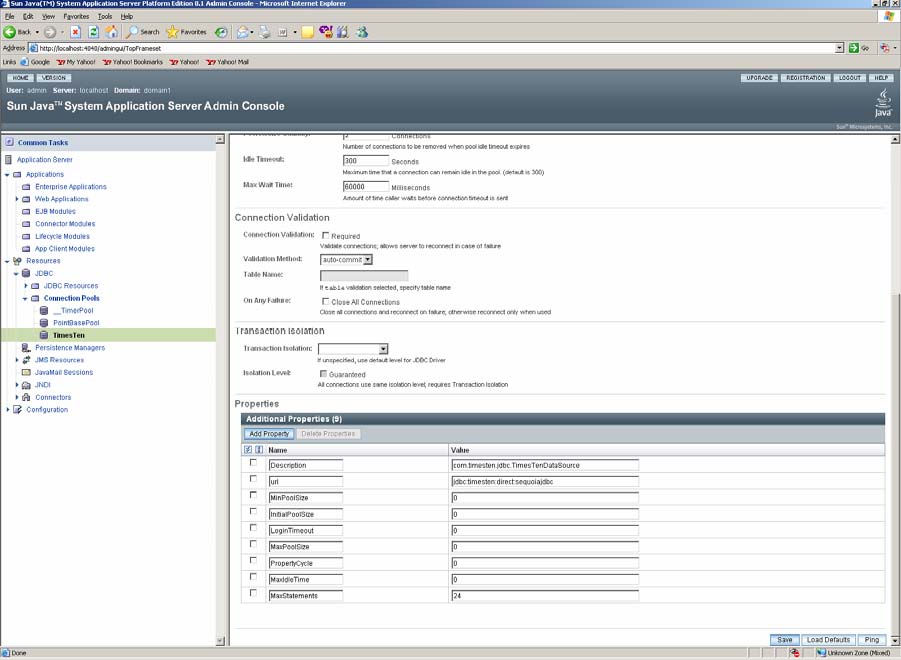Select the LoginTimeout property row checkbox
The height and width of the screenshot is (660, 901).
click(253, 527)
